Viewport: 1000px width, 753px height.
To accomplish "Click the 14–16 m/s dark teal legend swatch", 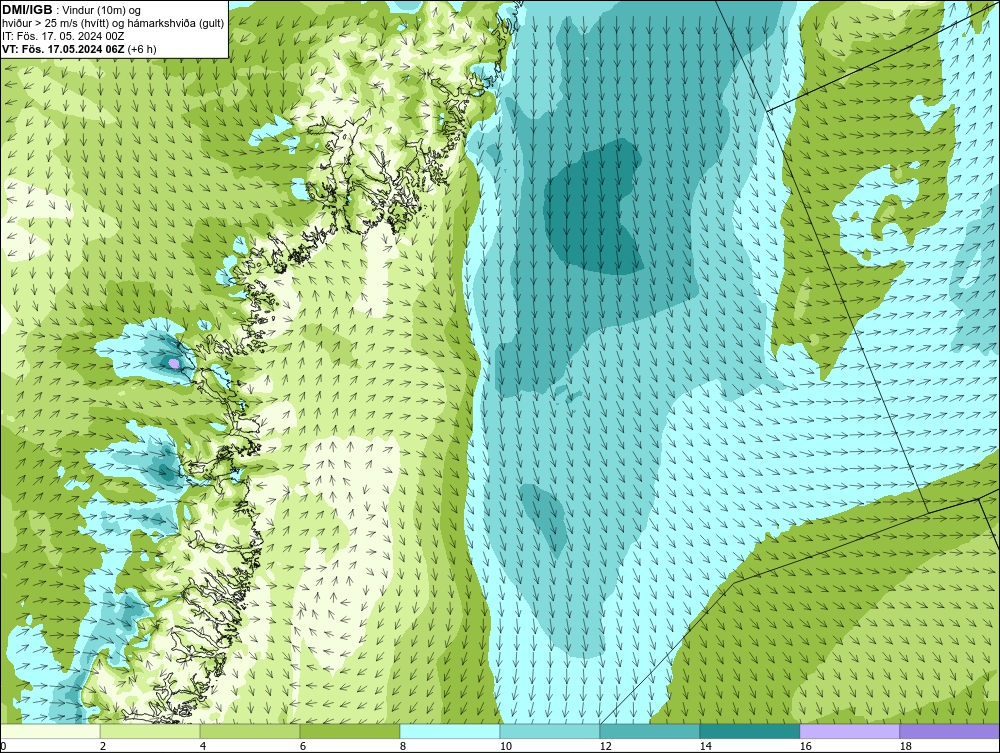I will coord(749,731).
